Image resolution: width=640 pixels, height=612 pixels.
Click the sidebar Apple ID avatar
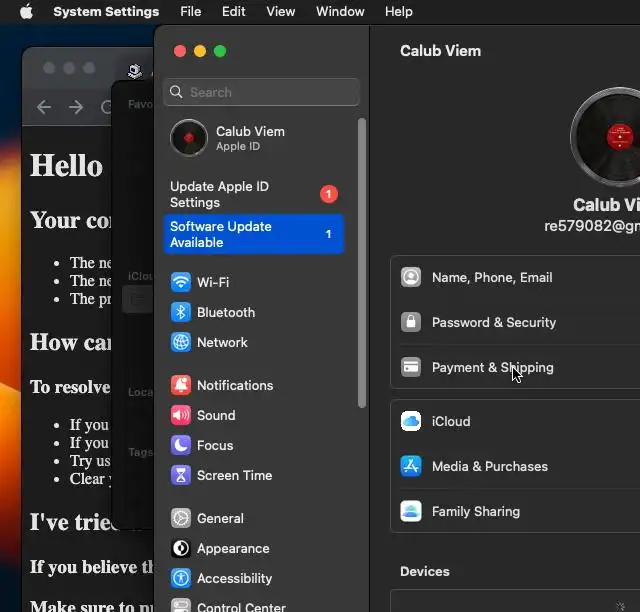(x=189, y=138)
